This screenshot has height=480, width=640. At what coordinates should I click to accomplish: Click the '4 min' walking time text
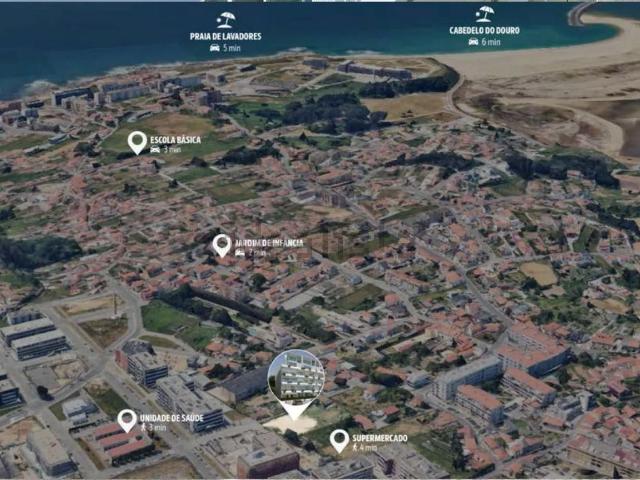369,448
